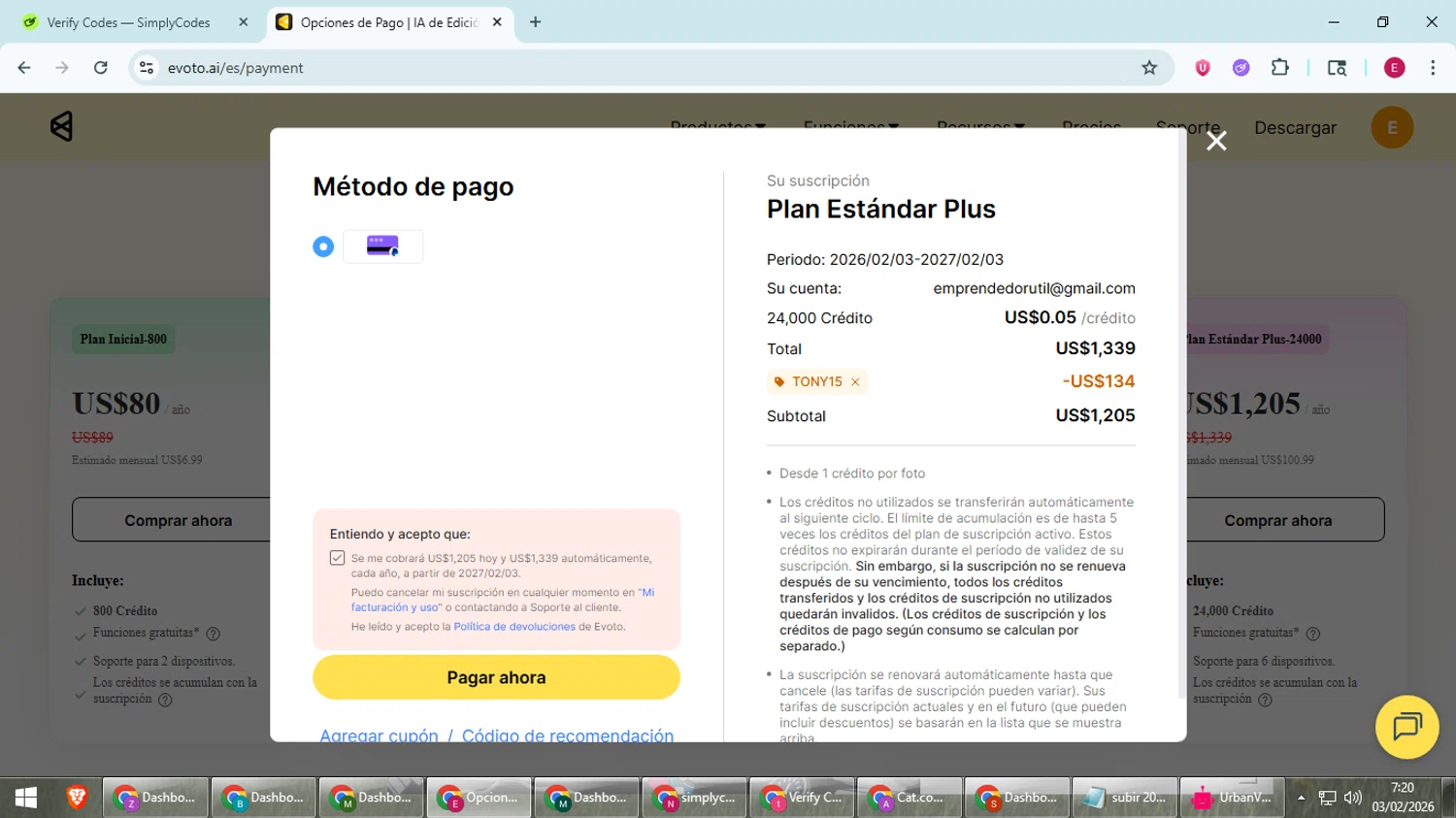Close the payment modal with the X

coord(1216,142)
